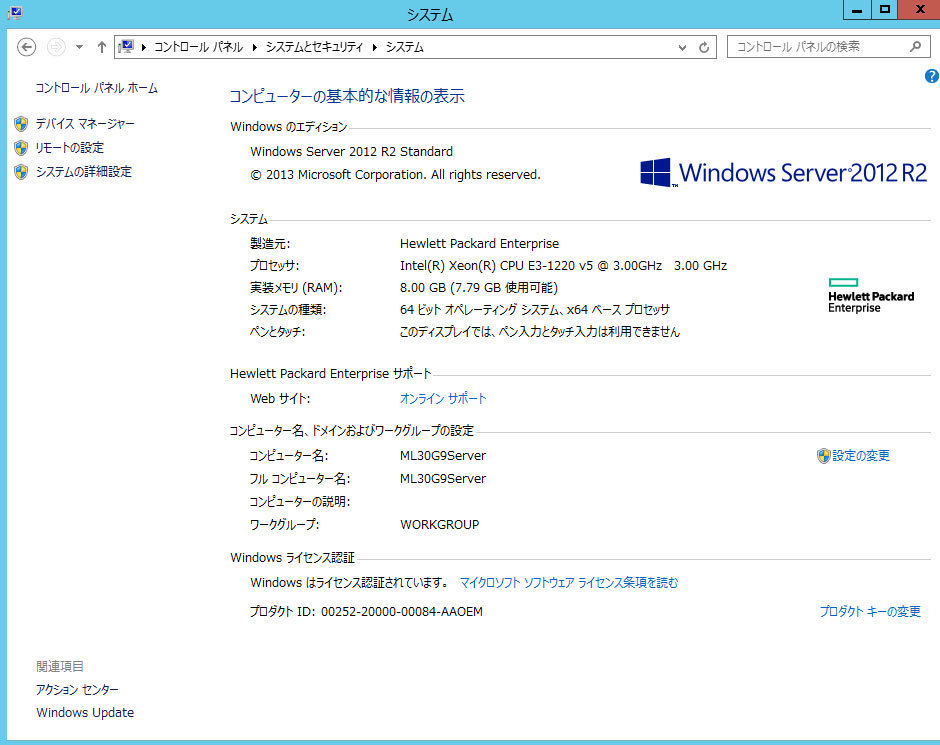Select システム breadcrumb in the address bar

[x=404, y=47]
